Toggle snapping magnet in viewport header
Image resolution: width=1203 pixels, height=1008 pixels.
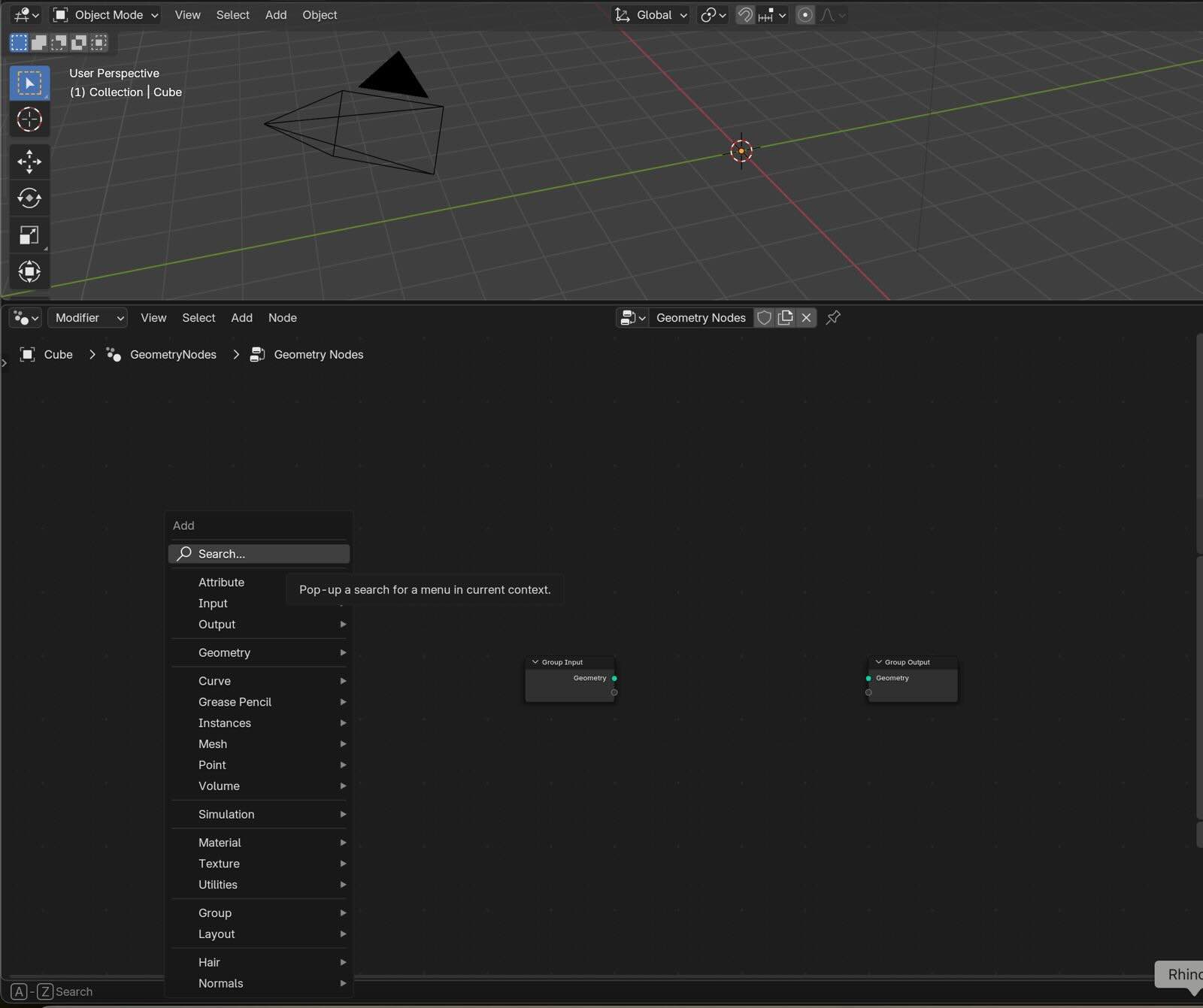coord(744,15)
